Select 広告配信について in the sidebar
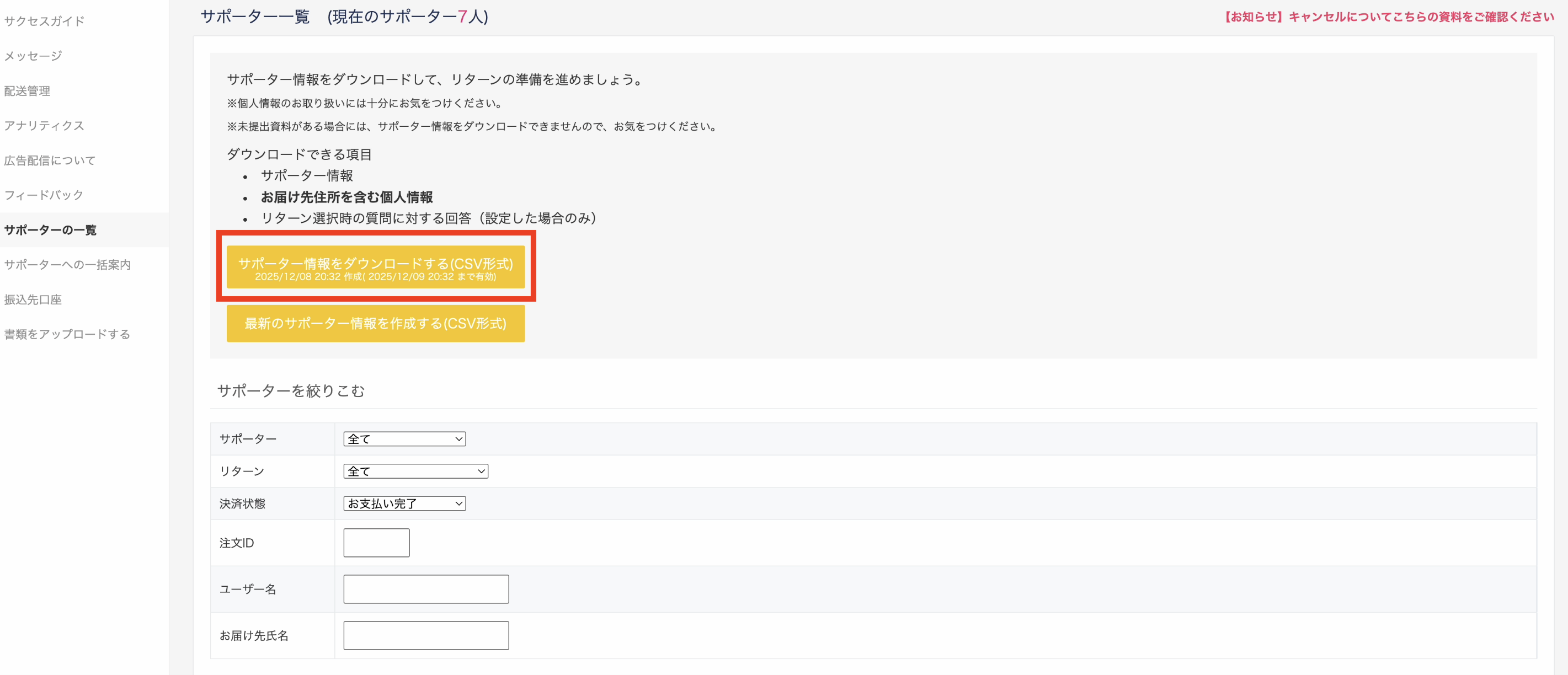 click(49, 159)
